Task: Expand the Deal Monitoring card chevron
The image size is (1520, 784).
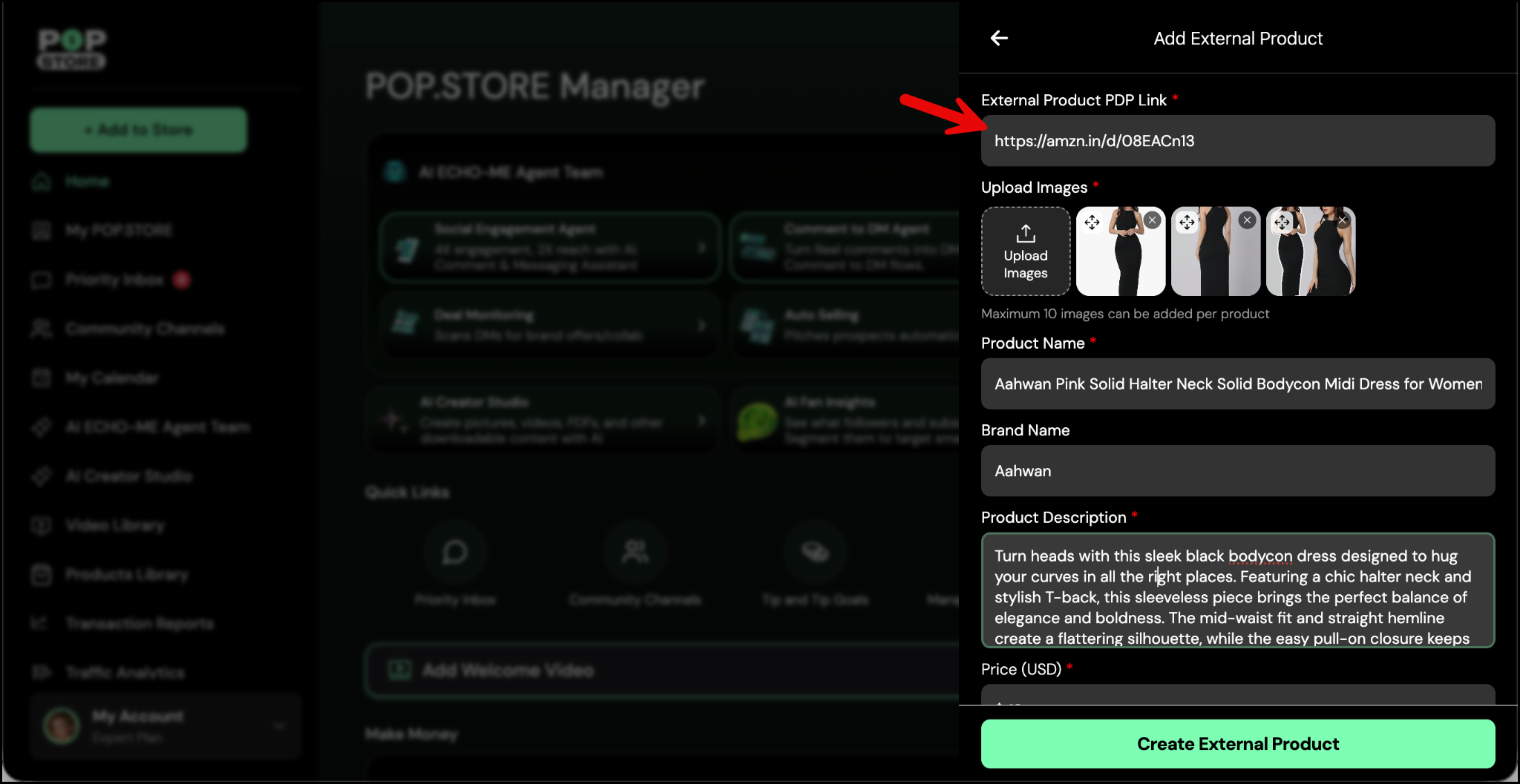Action: [701, 326]
